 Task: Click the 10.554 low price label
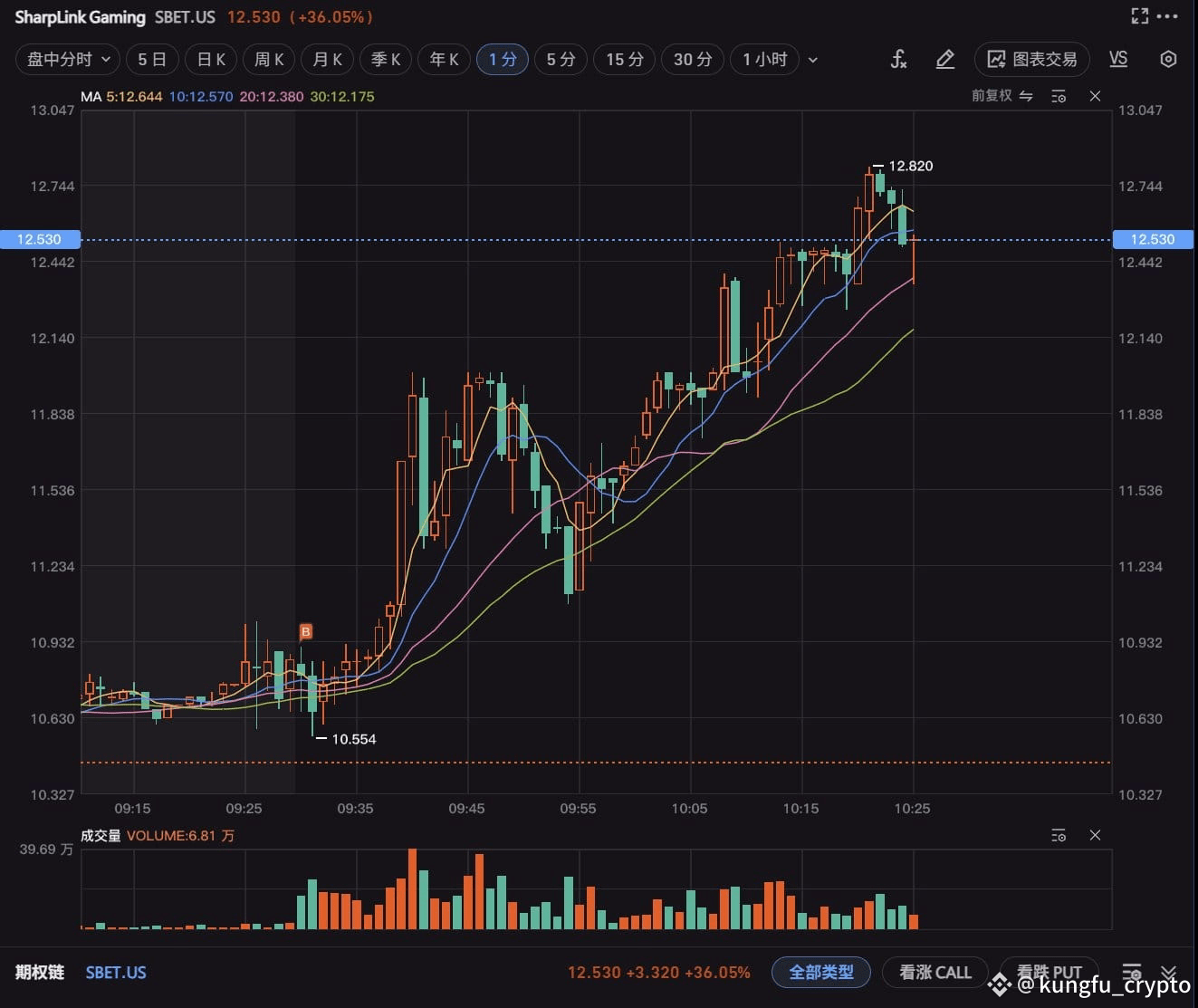point(353,739)
